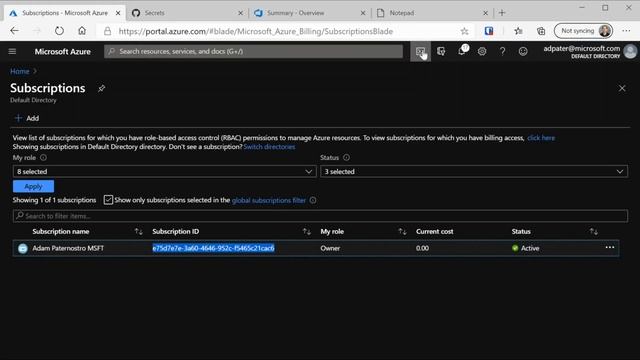Click the Current cost column header

tap(434, 231)
